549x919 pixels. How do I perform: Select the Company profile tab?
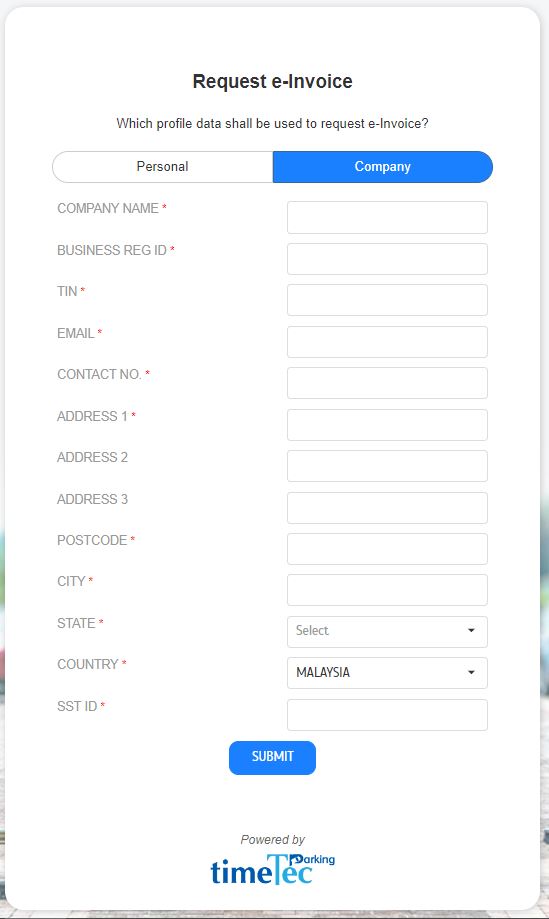tap(383, 167)
